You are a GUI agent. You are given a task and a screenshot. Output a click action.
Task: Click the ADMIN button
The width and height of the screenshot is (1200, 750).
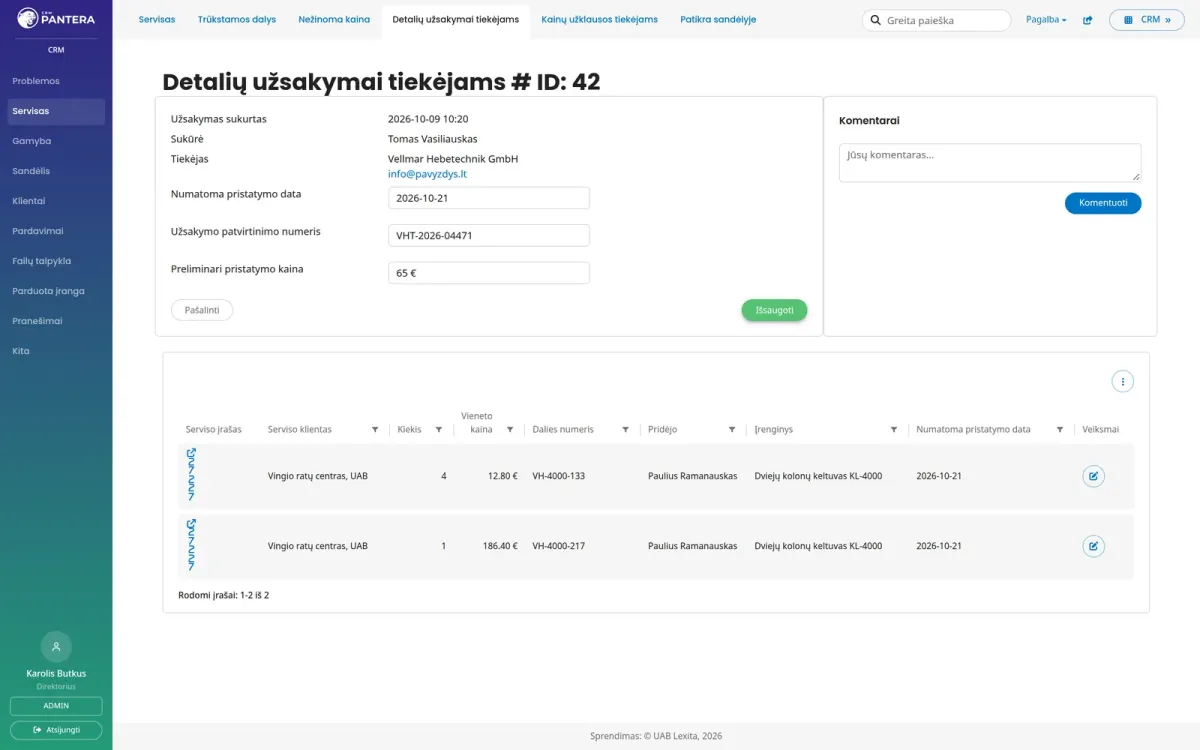tap(56, 706)
